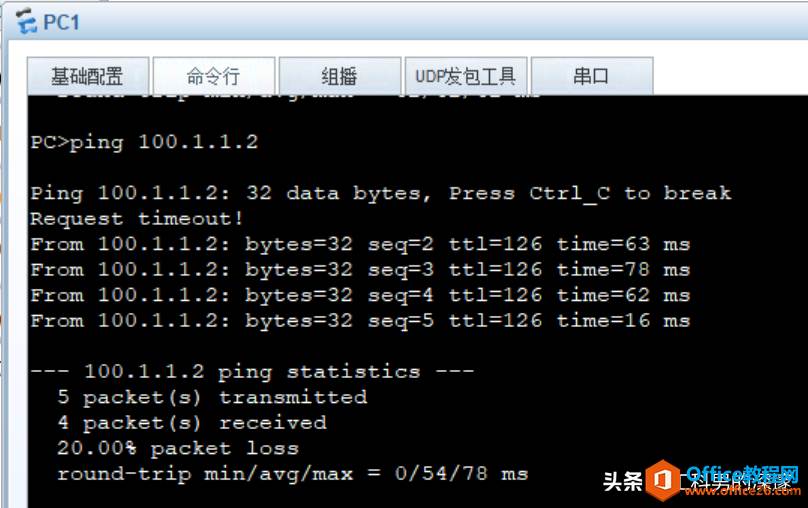Click the seq=5 time=16 ms line
Viewport: 808px width, 508px height.
click(360, 320)
